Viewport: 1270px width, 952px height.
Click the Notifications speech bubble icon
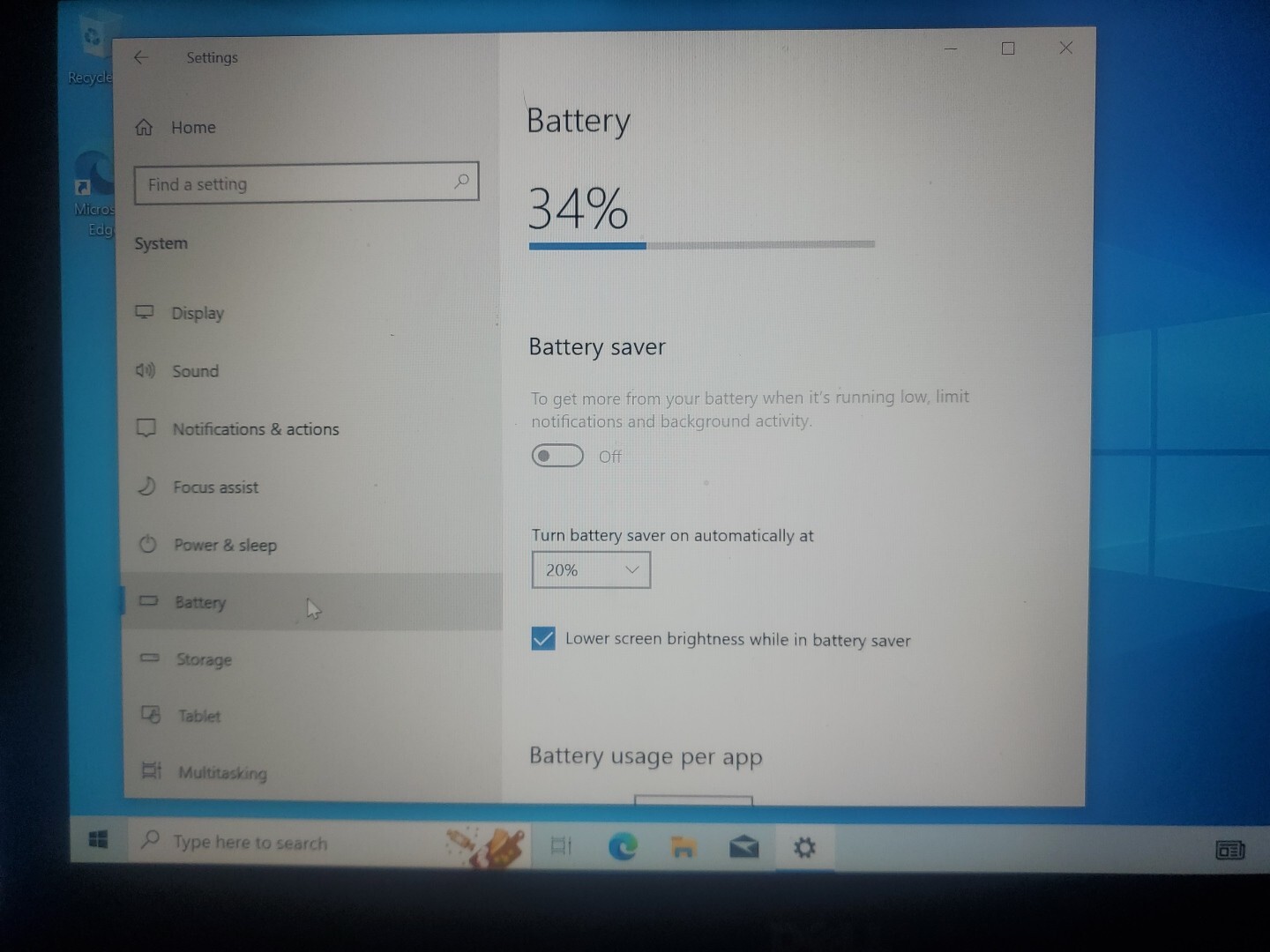click(146, 428)
